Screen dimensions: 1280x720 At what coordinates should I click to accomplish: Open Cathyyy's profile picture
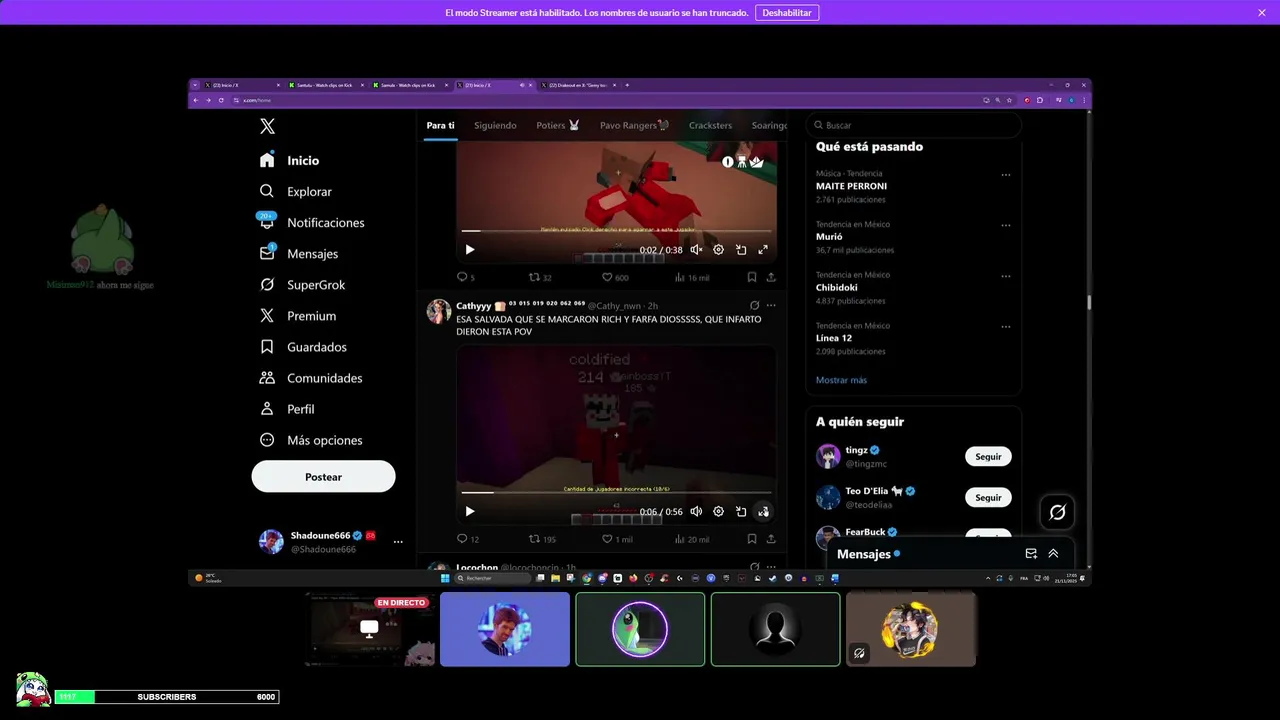coord(438,311)
